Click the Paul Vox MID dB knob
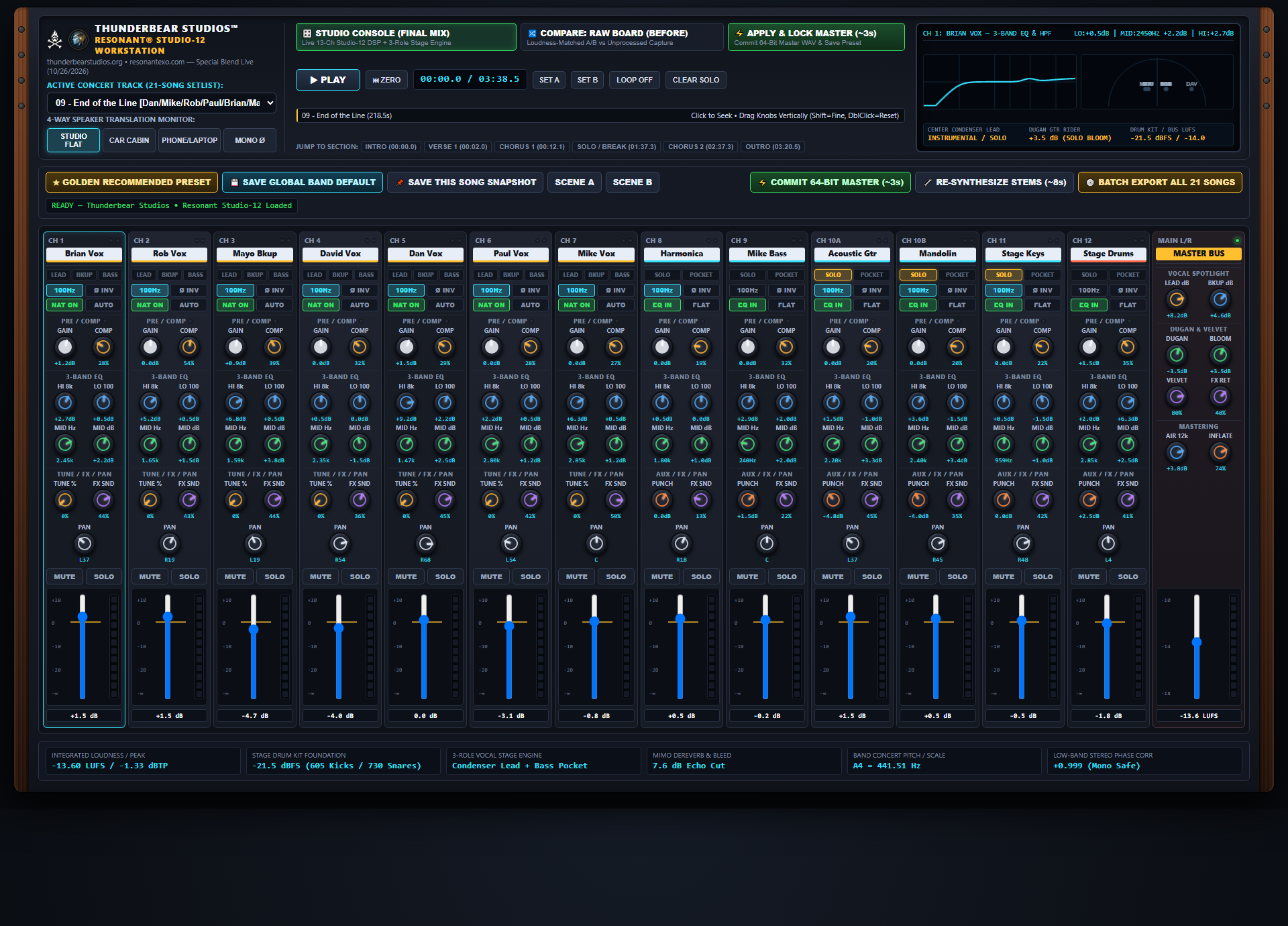The height and width of the screenshot is (926, 1288). click(x=531, y=444)
